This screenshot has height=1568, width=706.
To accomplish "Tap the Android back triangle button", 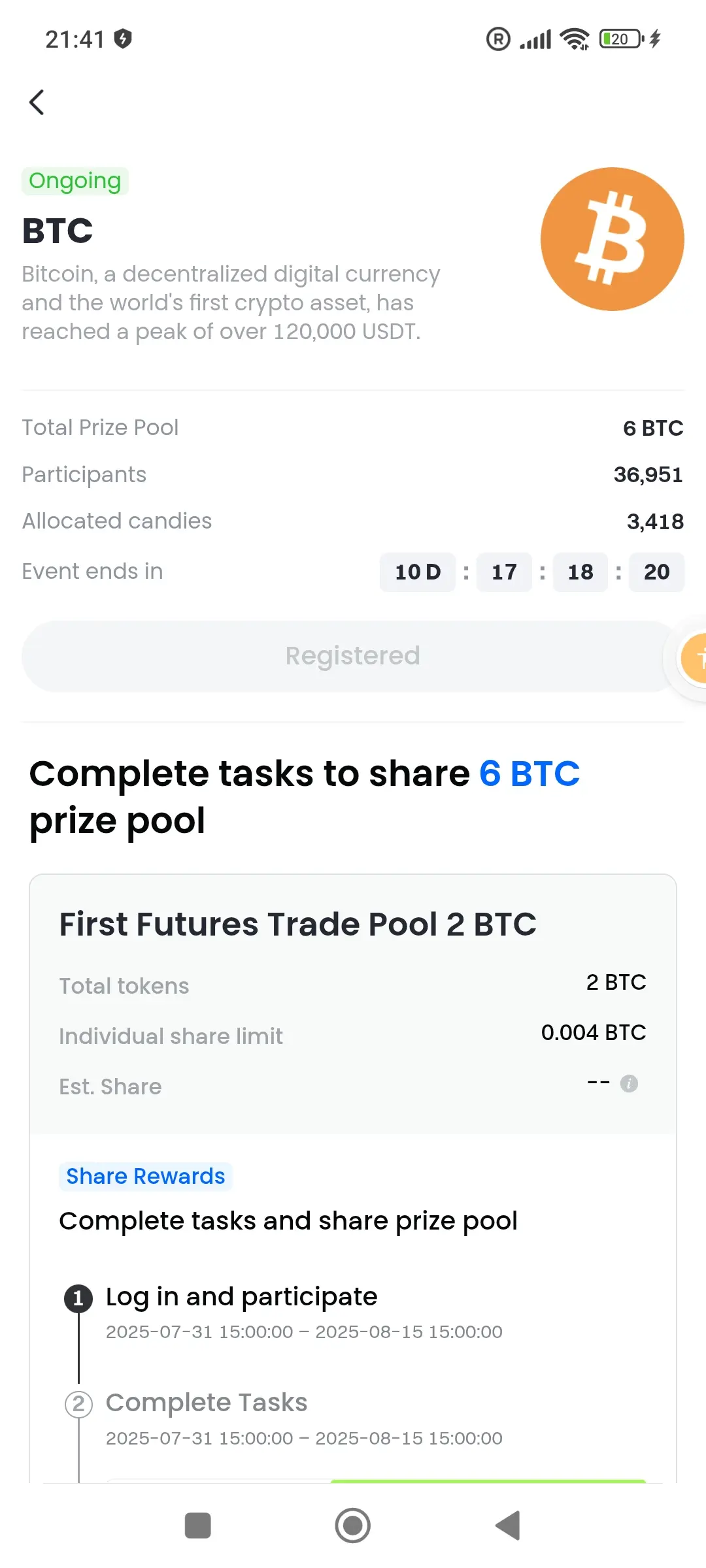I will pyautogui.click(x=508, y=1526).
